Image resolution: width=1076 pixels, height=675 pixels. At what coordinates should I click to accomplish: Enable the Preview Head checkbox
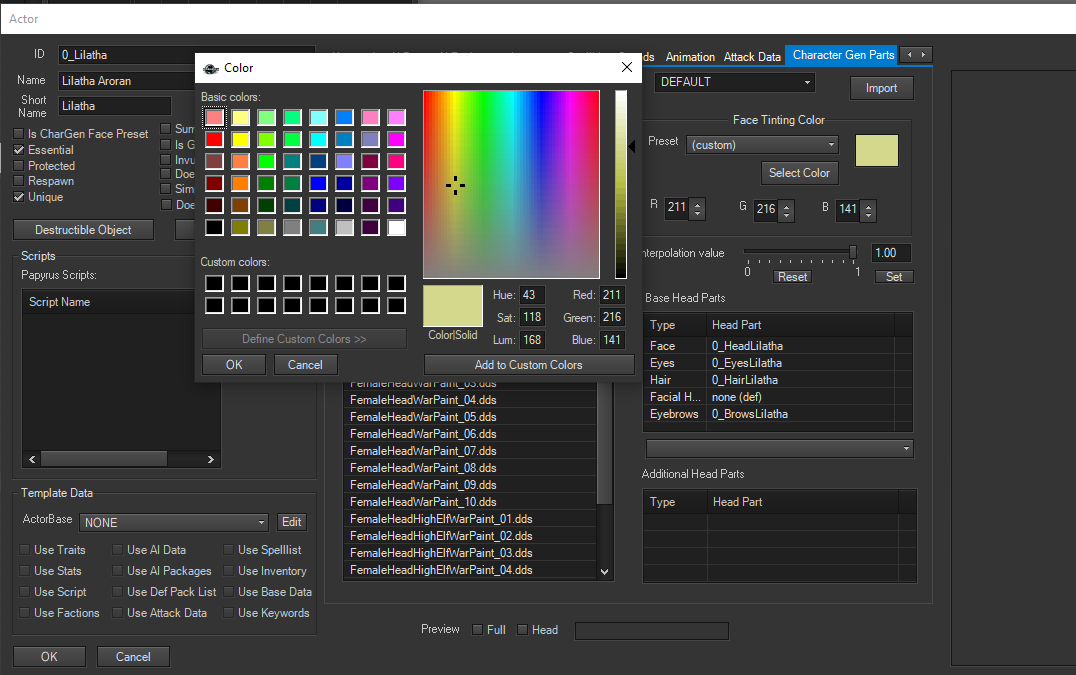(522, 630)
